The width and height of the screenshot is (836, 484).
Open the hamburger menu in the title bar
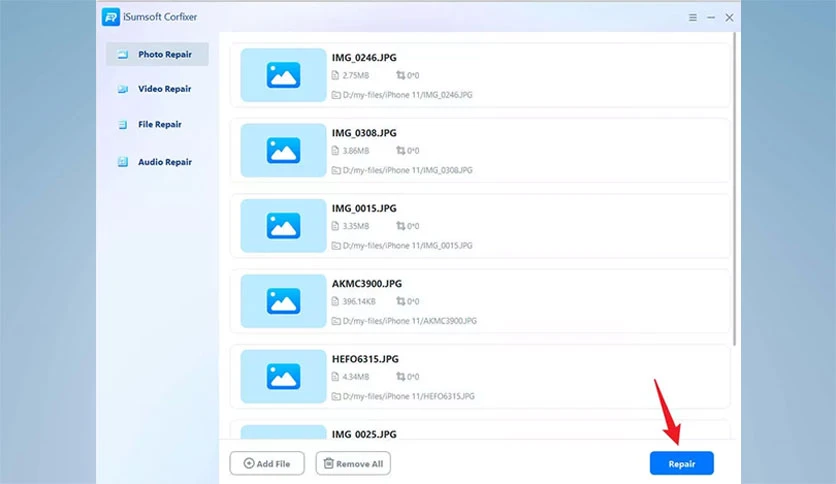point(693,18)
